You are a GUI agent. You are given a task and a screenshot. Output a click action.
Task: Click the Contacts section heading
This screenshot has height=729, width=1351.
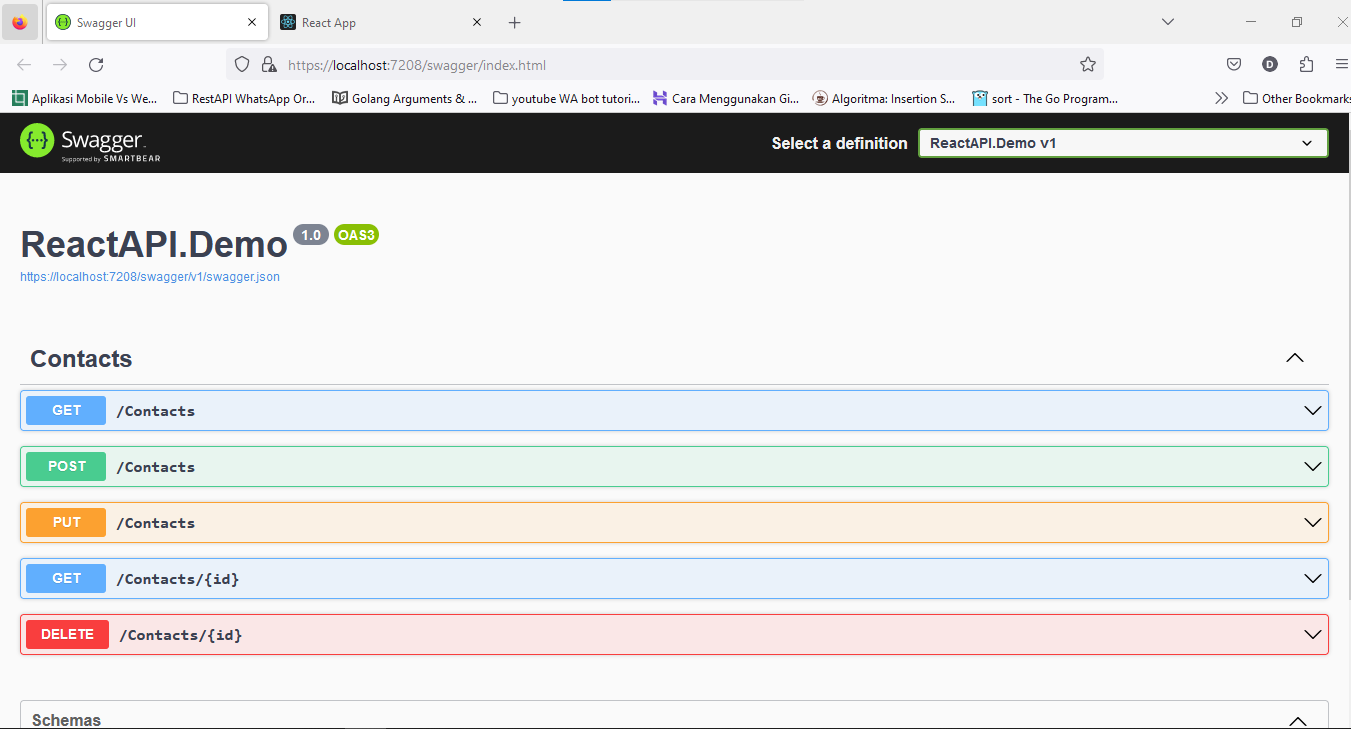tap(81, 359)
